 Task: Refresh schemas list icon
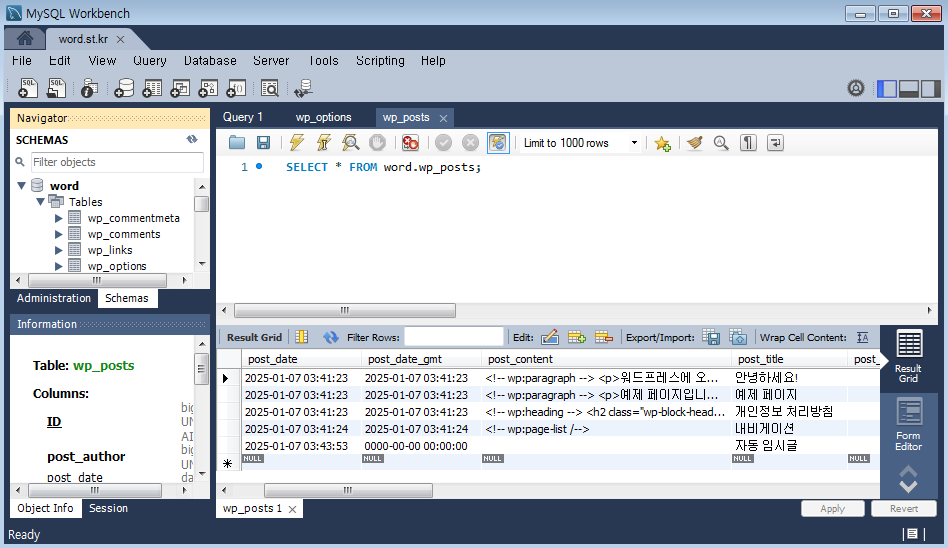click(192, 139)
